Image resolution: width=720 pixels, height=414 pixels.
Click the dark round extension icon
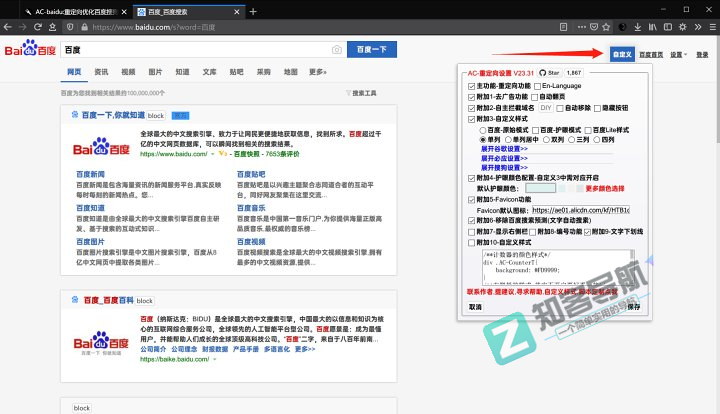622,27
